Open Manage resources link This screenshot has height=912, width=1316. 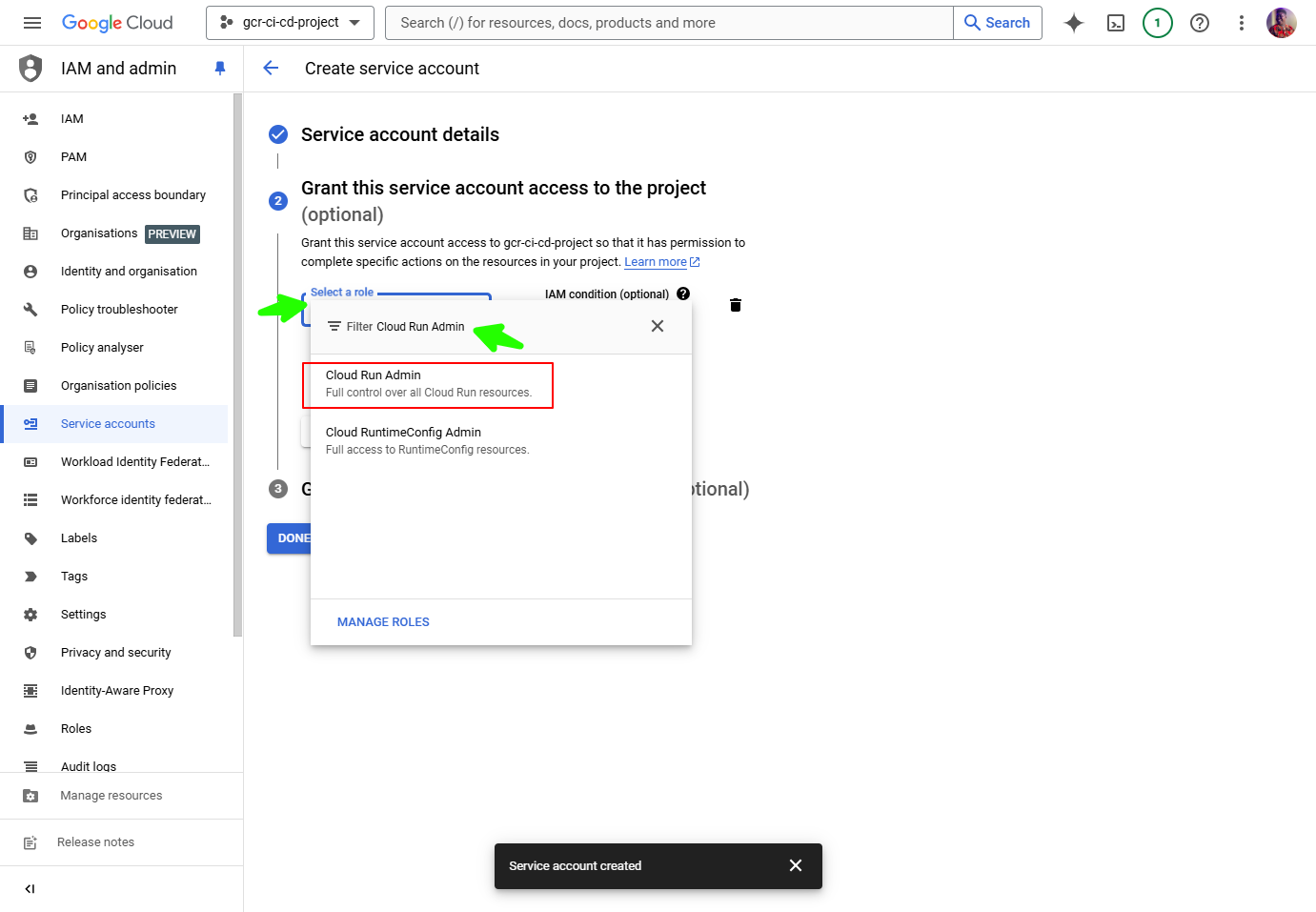tap(111, 796)
